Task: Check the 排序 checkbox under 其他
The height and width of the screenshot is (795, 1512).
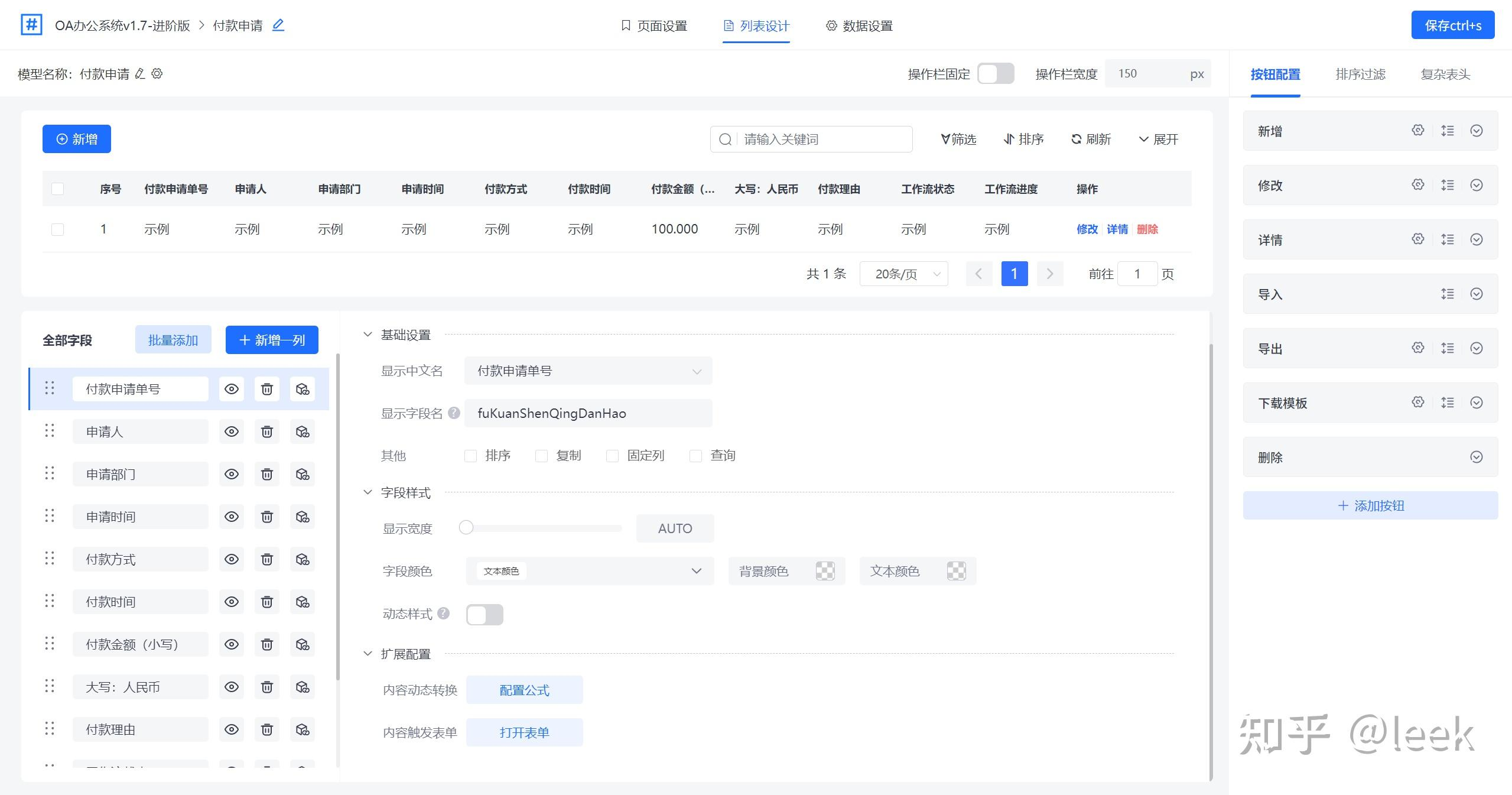Action: tap(471, 456)
